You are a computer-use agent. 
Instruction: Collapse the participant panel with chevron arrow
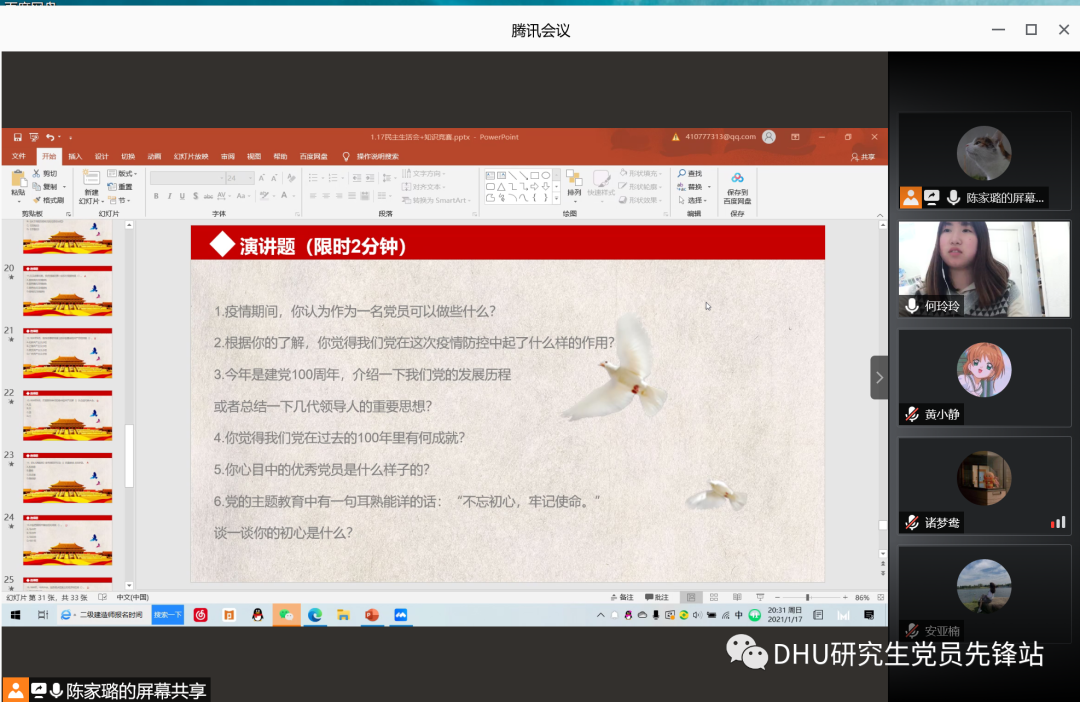pyautogui.click(x=879, y=377)
